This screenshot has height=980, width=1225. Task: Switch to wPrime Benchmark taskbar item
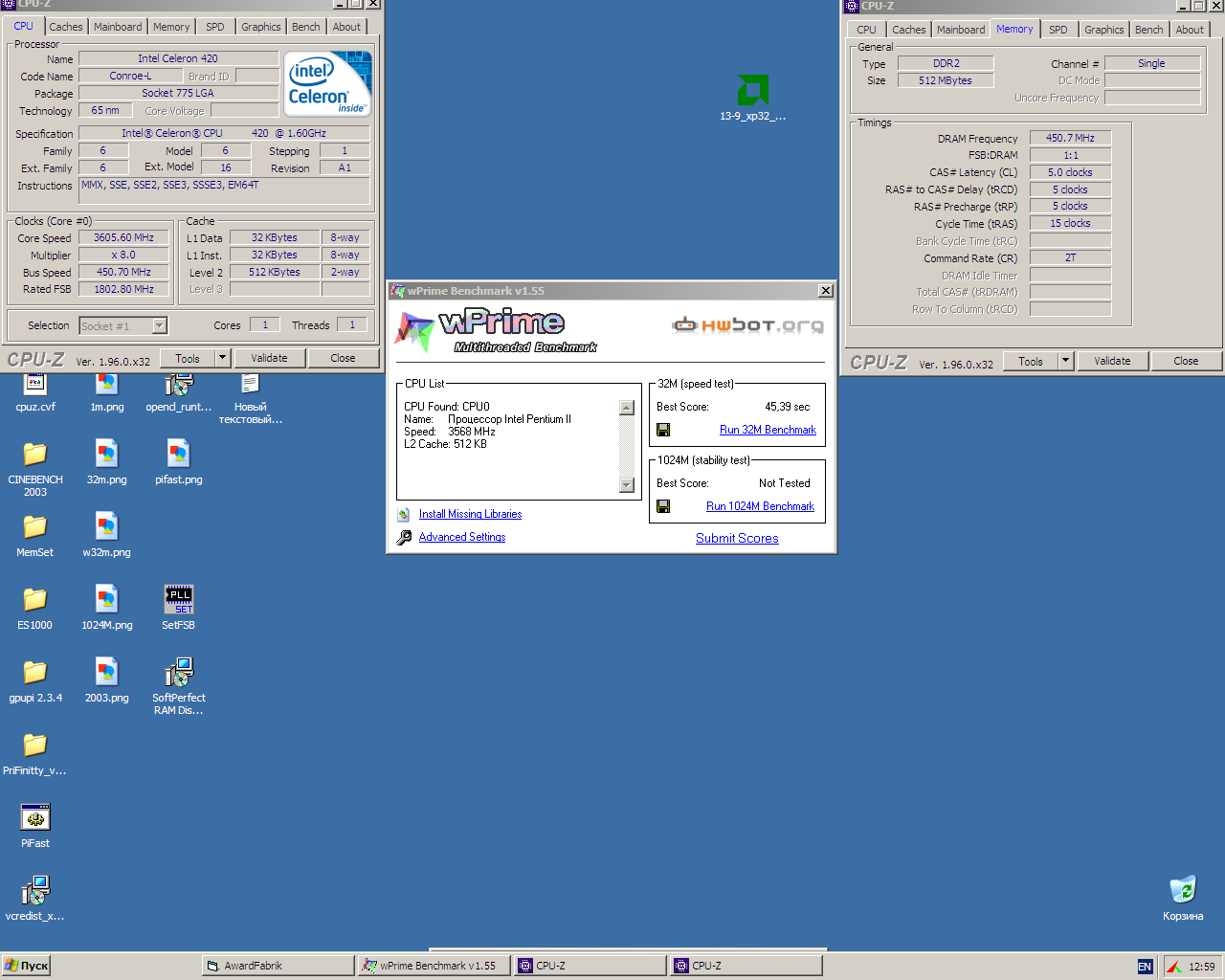pyautogui.click(x=434, y=966)
